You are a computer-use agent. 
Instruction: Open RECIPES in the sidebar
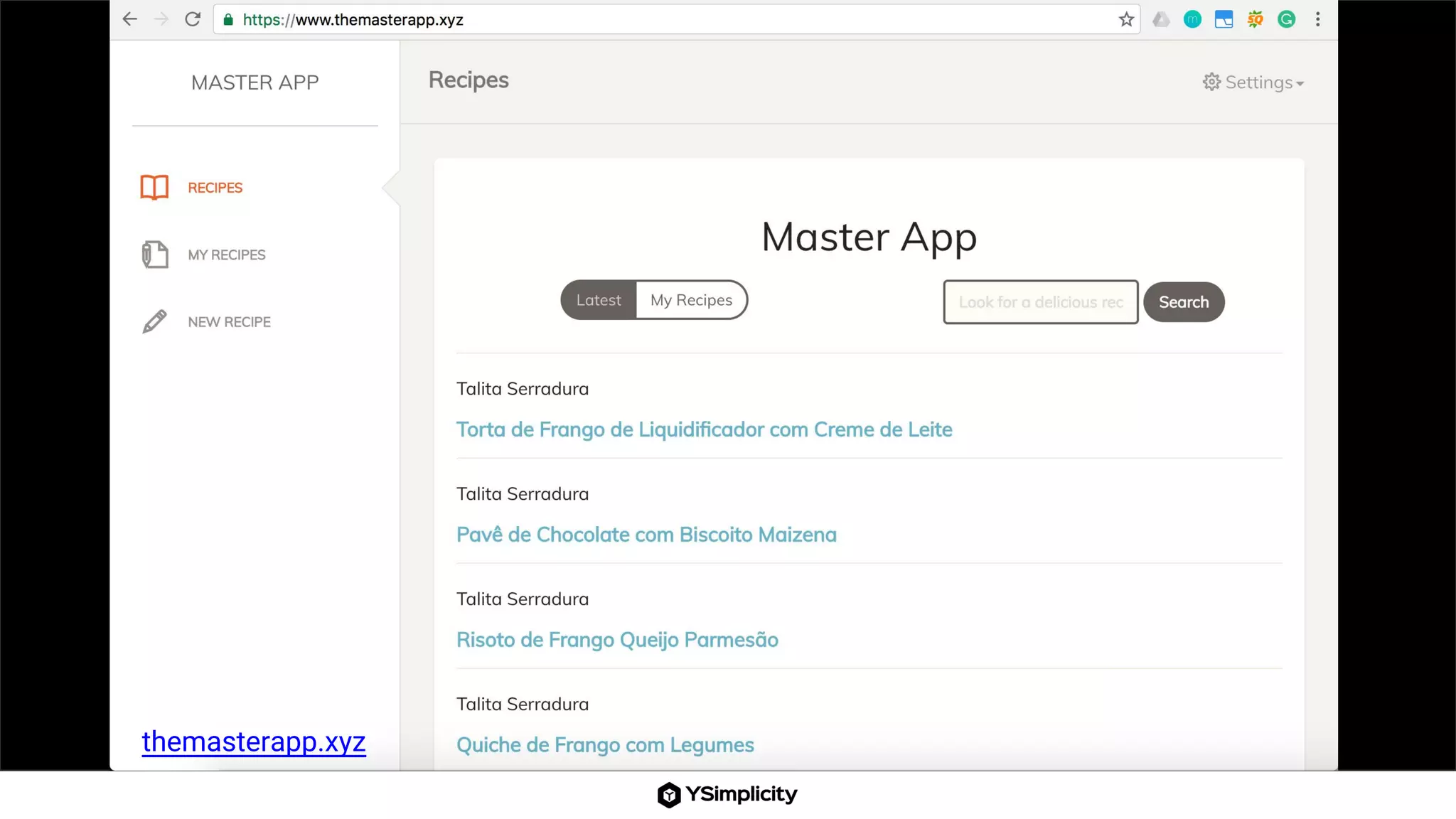(x=215, y=188)
